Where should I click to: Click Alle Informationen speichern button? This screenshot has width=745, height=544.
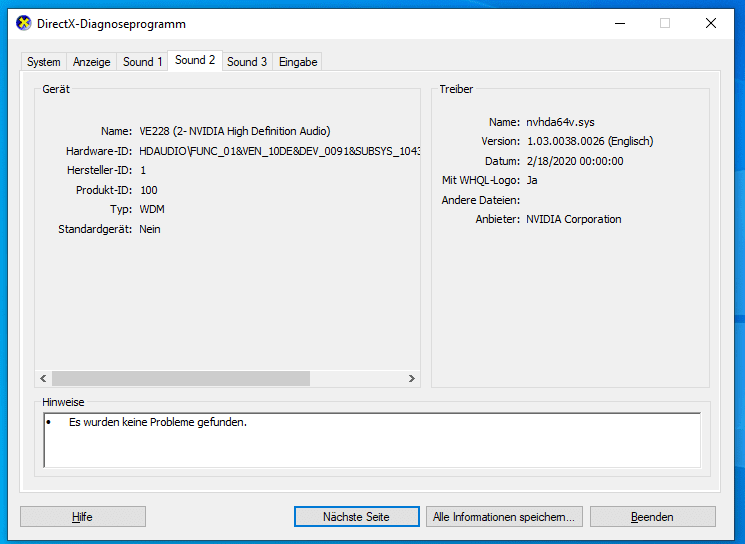(504, 516)
